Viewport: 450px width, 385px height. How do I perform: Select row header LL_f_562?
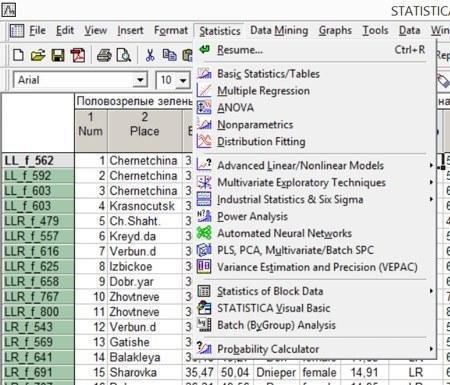[x=38, y=160]
